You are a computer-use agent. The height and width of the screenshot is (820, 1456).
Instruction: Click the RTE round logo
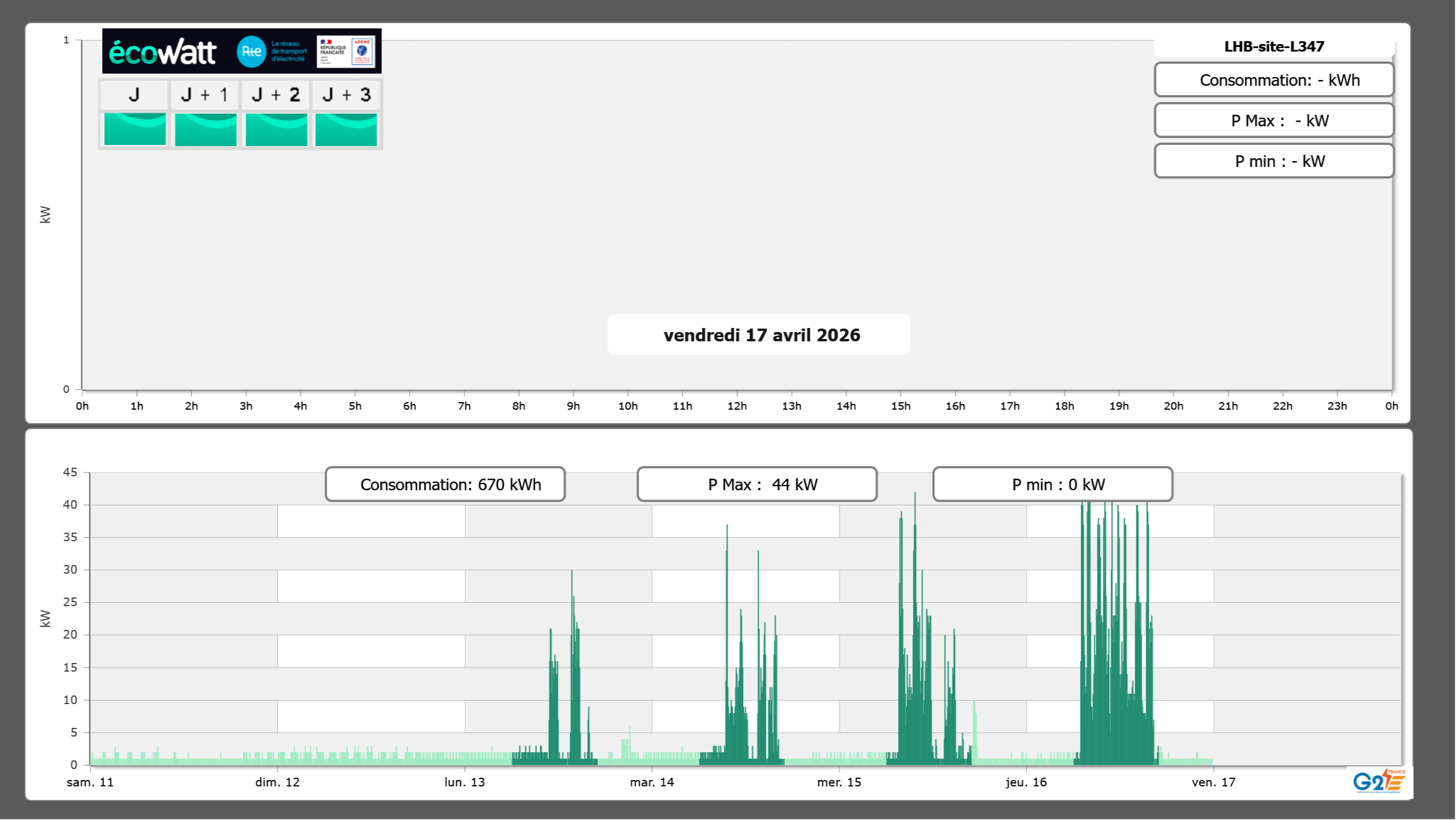tap(251, 52)
